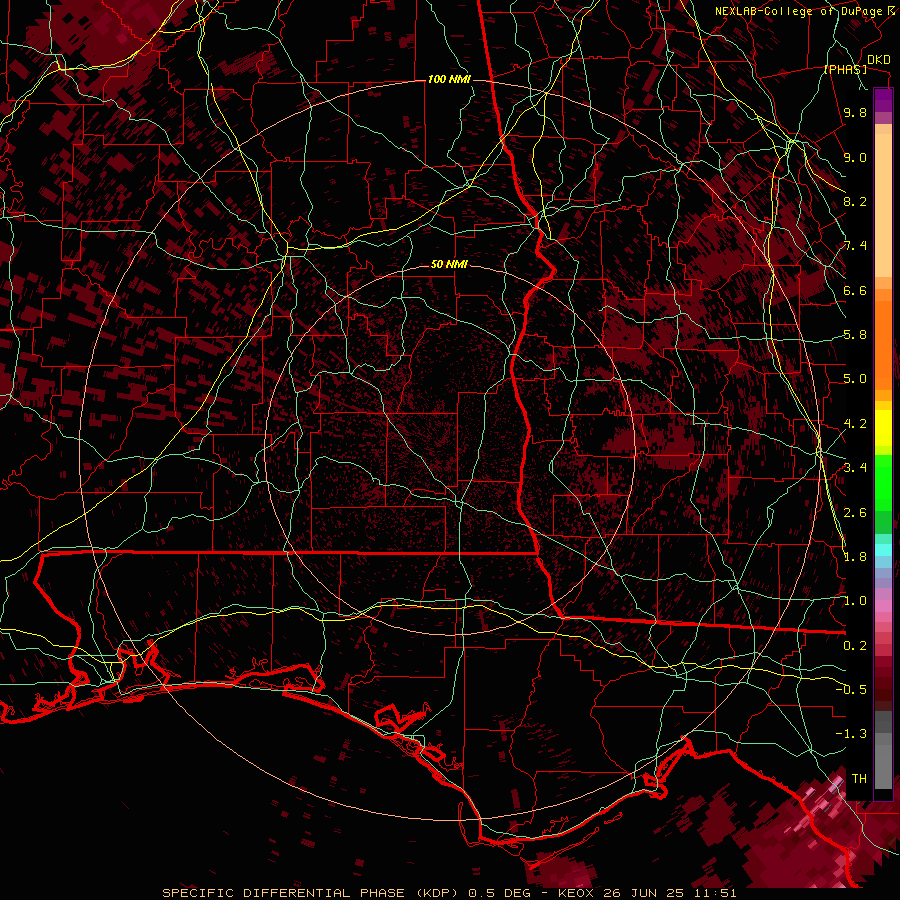Click the 9.0 value on the scale
The height and width of the screenshot is (900, 900).
tap(855, 157)
